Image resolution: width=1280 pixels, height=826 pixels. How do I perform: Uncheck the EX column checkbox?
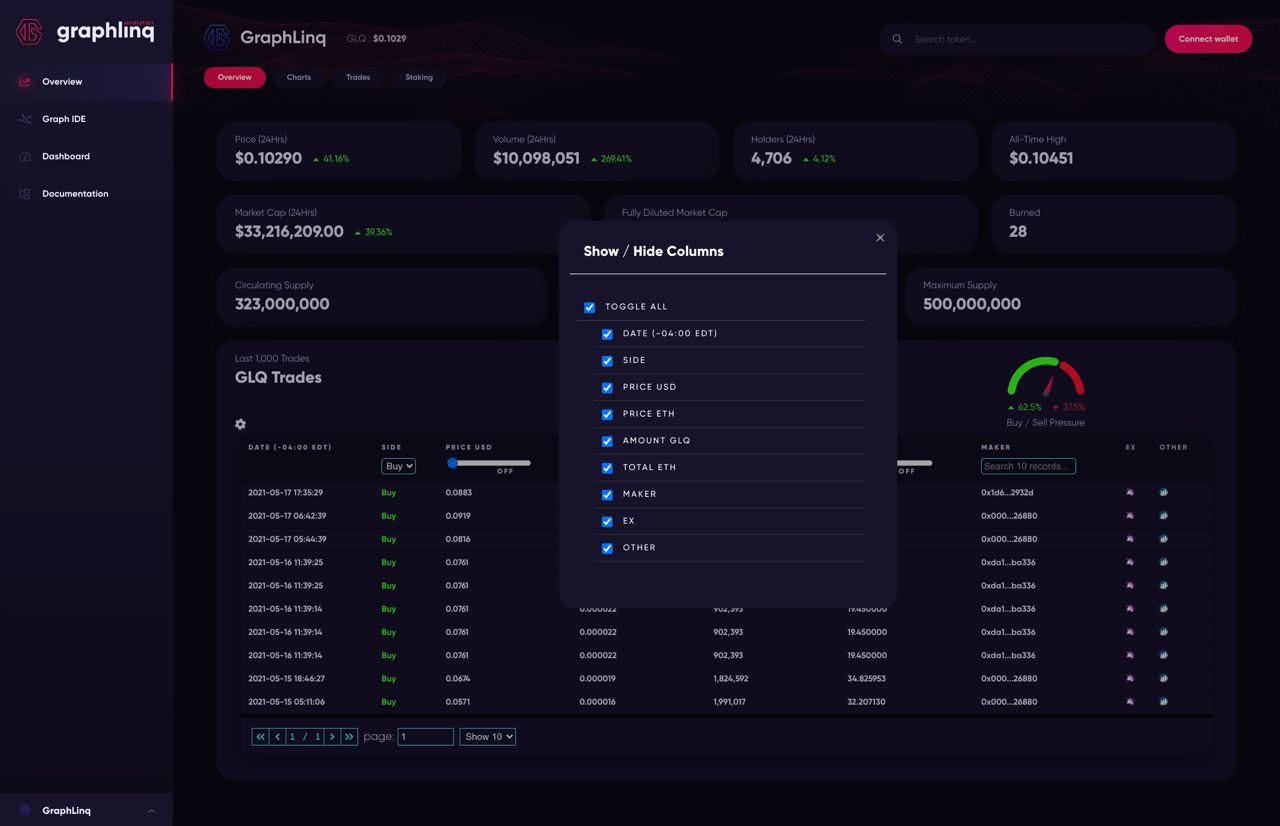click(607, 521)
